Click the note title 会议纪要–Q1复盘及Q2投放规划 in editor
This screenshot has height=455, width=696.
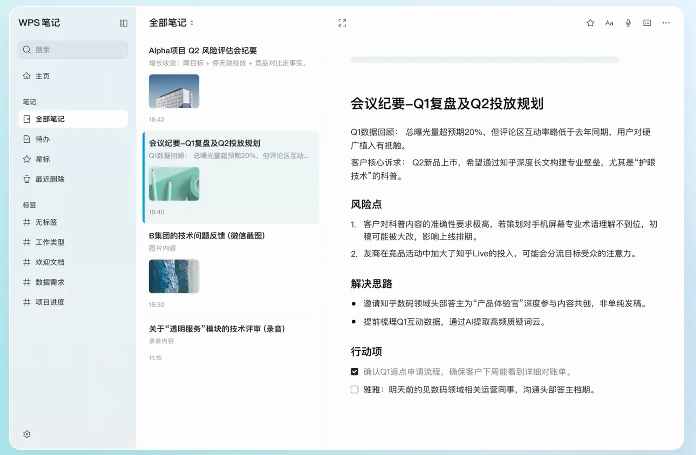447,103
